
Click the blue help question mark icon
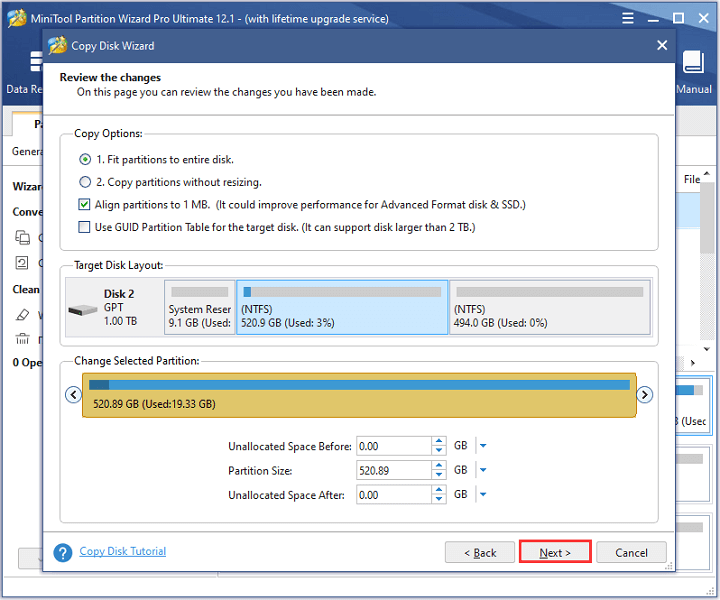point(63,553)
